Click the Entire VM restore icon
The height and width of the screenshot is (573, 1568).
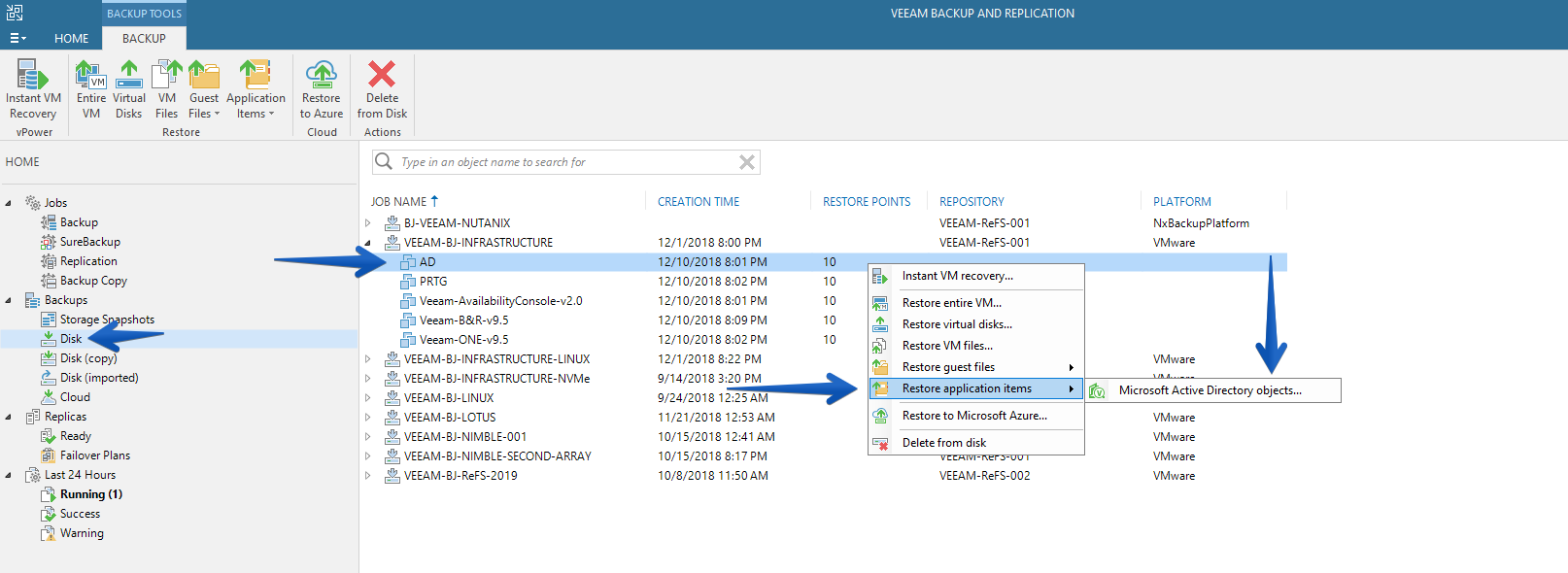90,74
